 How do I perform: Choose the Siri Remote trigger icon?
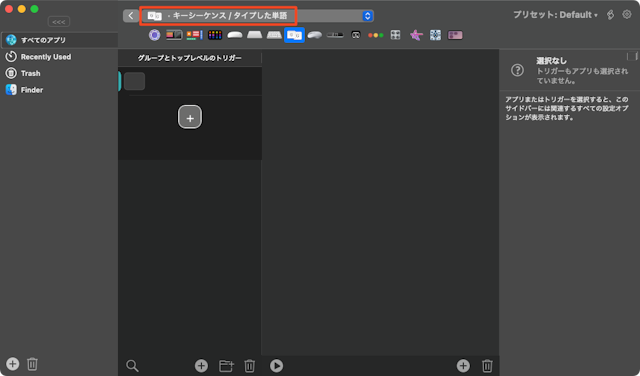[x=335, y=35]
